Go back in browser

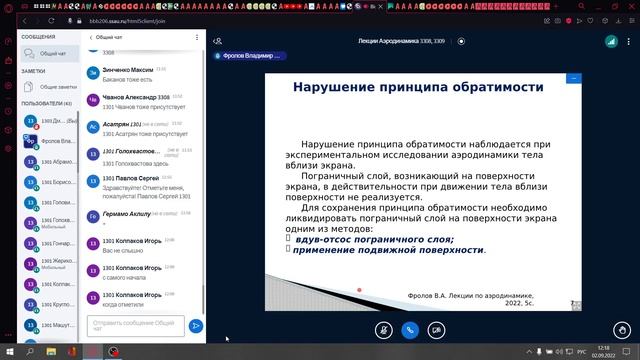(x=25, y=21)
